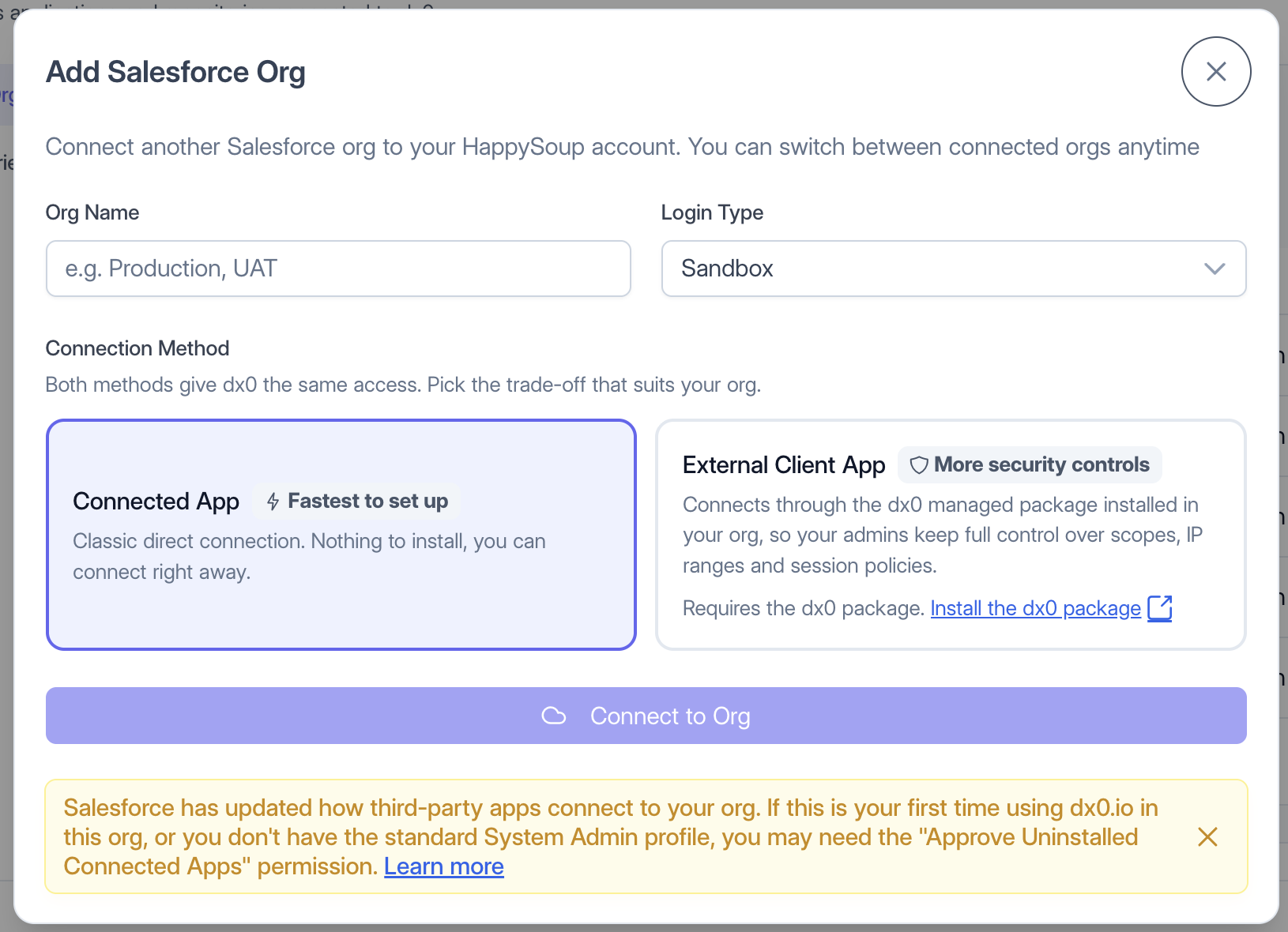Close the Add Salesforce Org dialog

tap(1216, 72)
